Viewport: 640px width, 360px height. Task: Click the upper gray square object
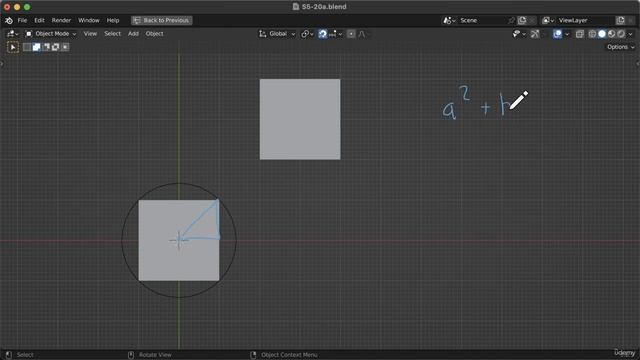click(x=300, y=119)
